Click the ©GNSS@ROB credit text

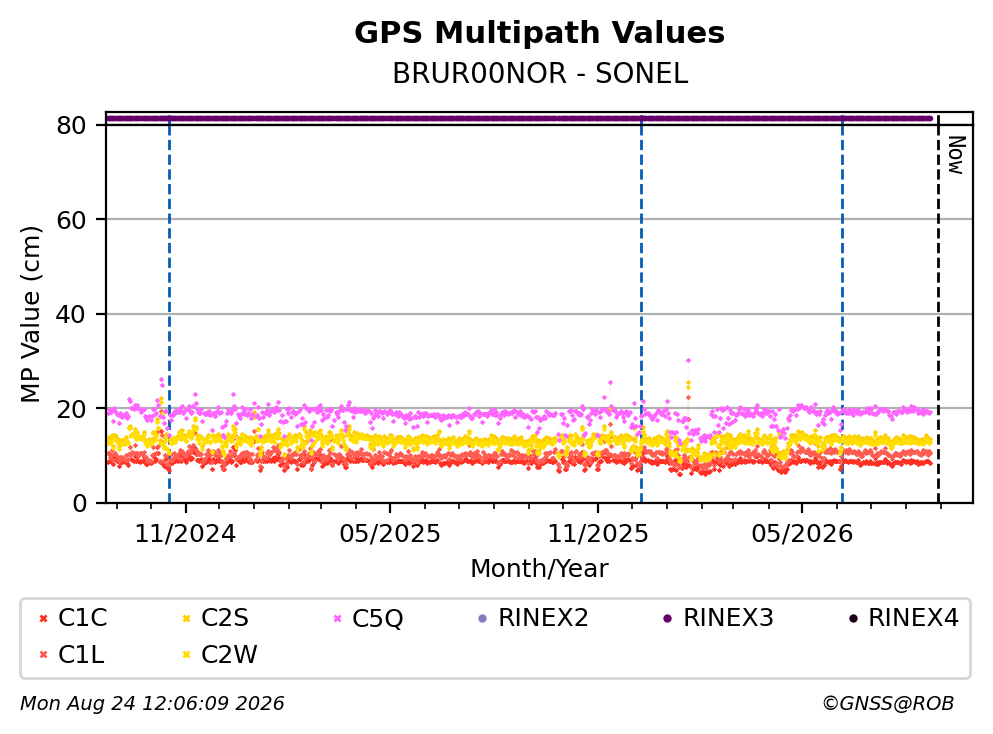pos(888,703)
